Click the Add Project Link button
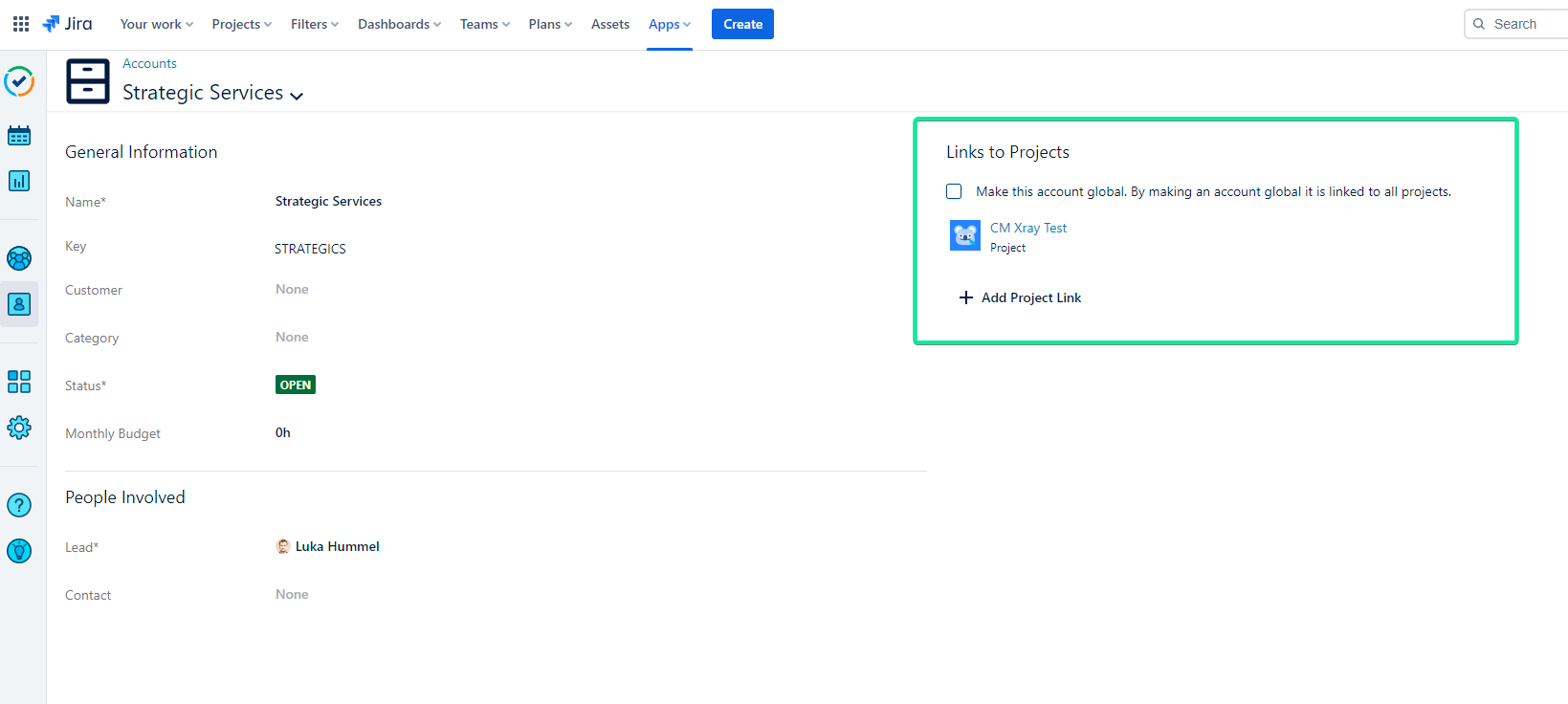Viewport: 1568px width, 704px height. (1020, 297)
